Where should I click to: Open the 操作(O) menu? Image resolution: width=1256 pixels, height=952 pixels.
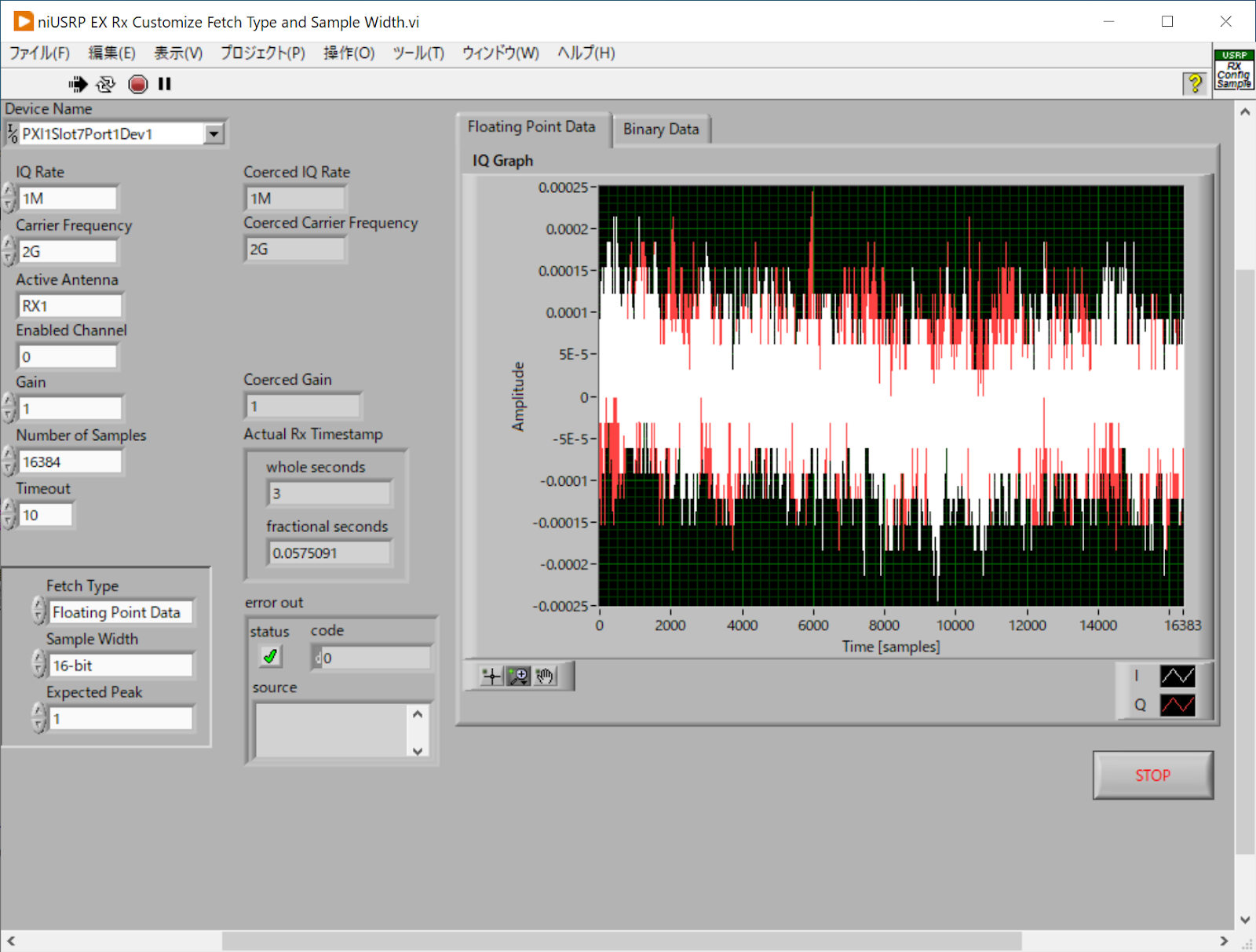tap(349, 53)
